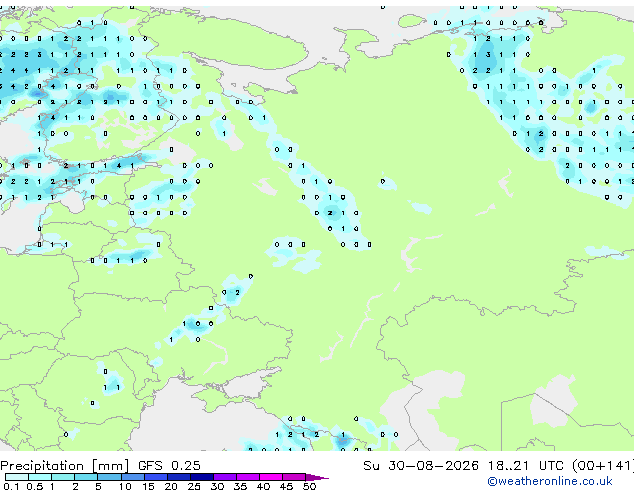Click the '50' legend scale label
The image size is (634, 490).
tap(309, 486)
